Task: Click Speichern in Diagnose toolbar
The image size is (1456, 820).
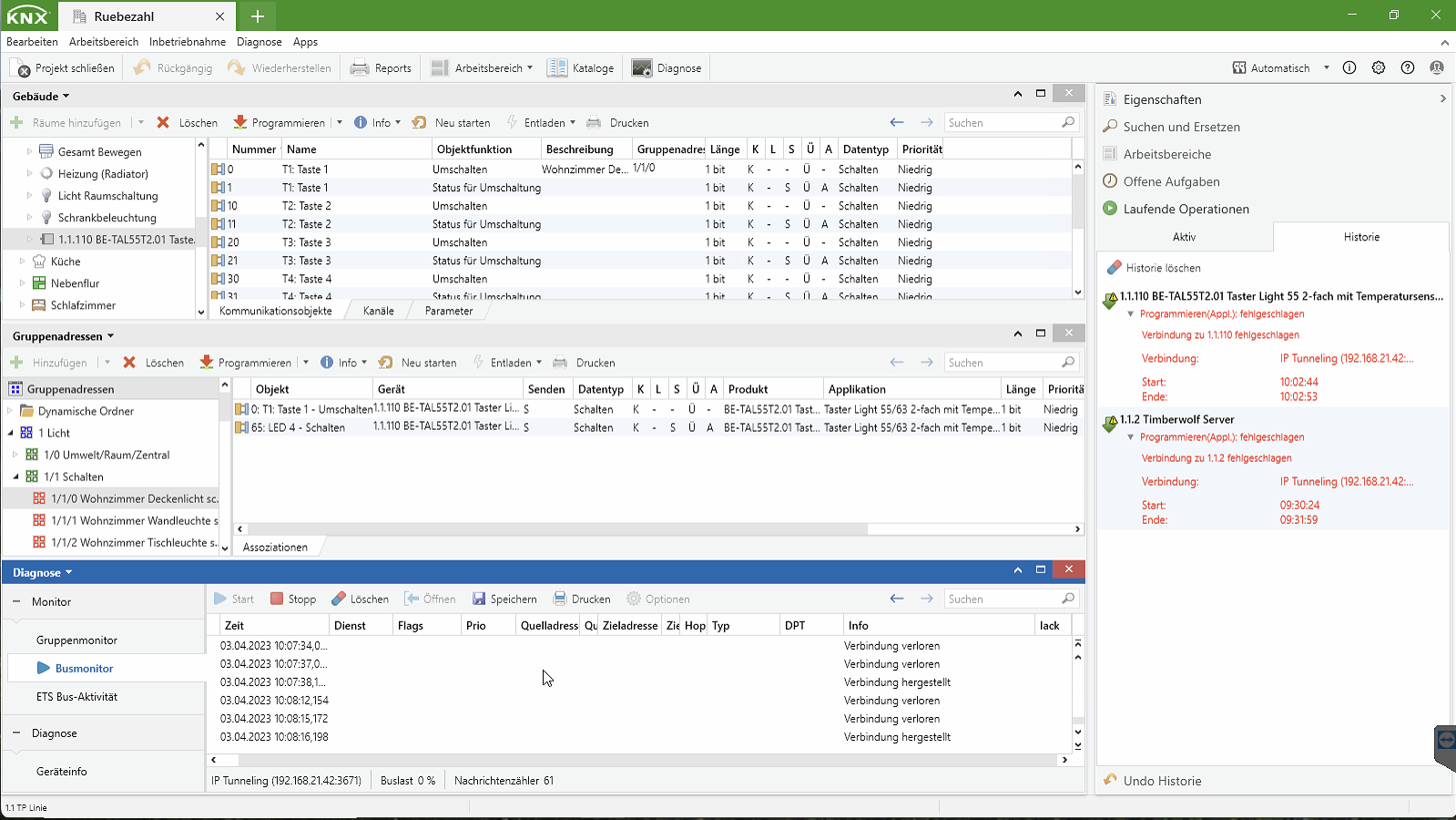Action: (x=505, y=600)
